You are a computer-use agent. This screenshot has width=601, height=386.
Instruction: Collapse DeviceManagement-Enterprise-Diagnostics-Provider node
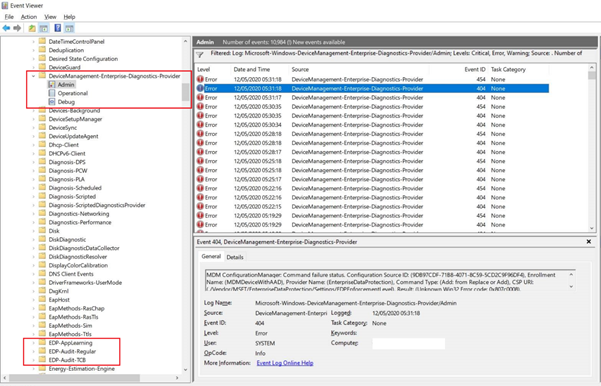pyautogui.click(x=33, y=76)
